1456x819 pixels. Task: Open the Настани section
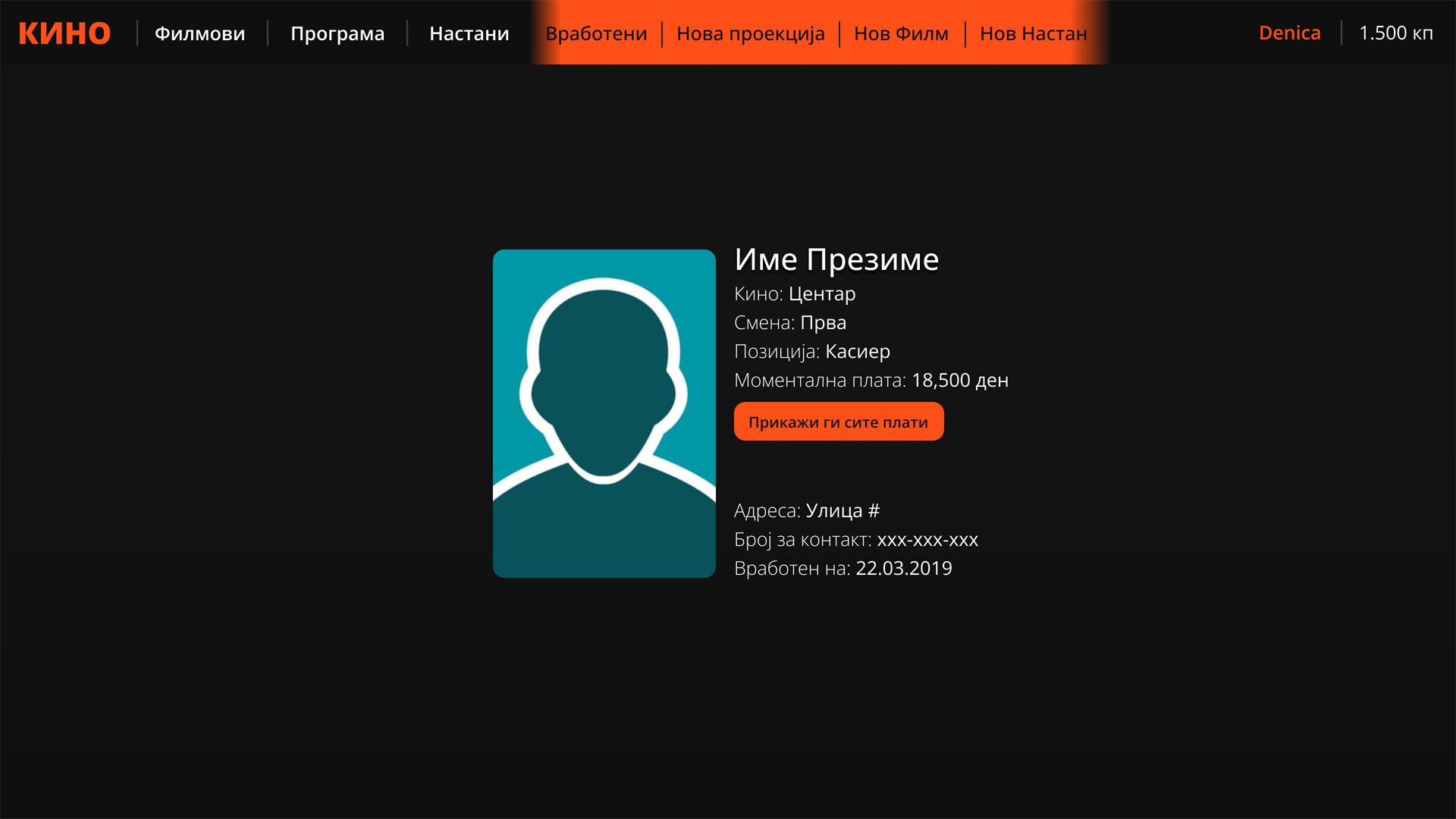(469, 33)
